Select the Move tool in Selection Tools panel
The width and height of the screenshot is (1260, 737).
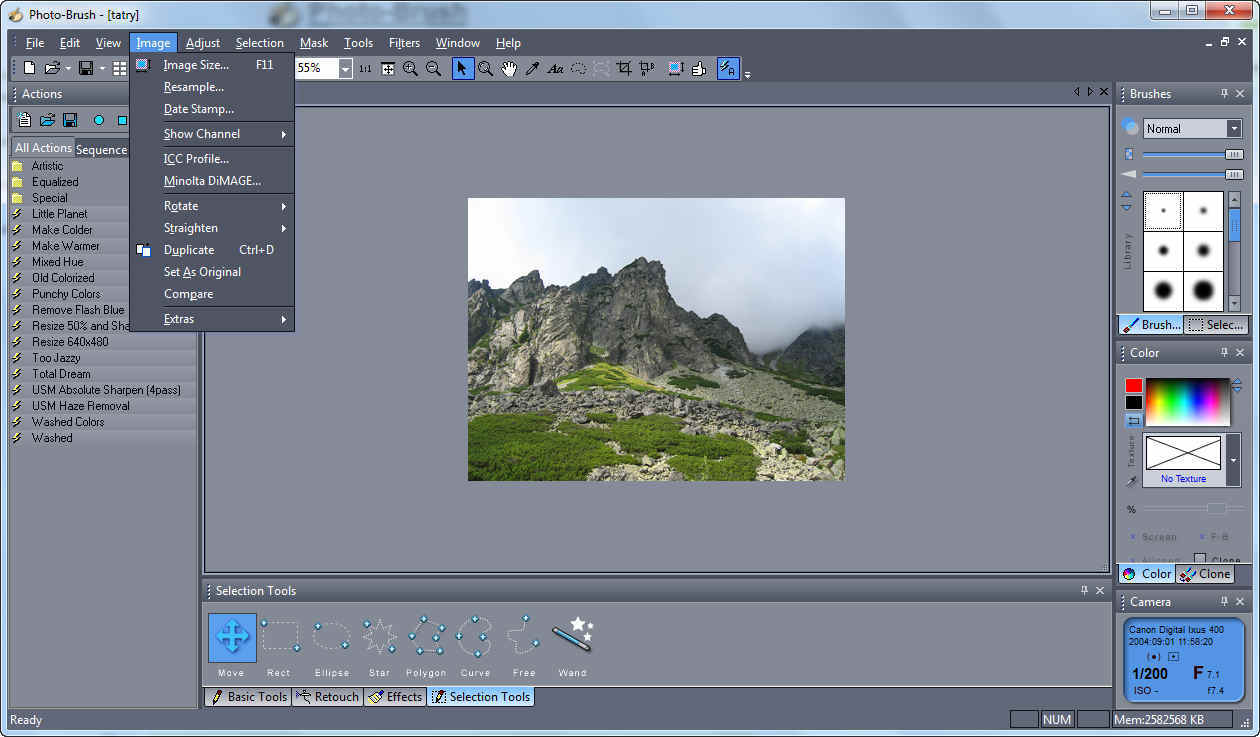pos(231,637)
